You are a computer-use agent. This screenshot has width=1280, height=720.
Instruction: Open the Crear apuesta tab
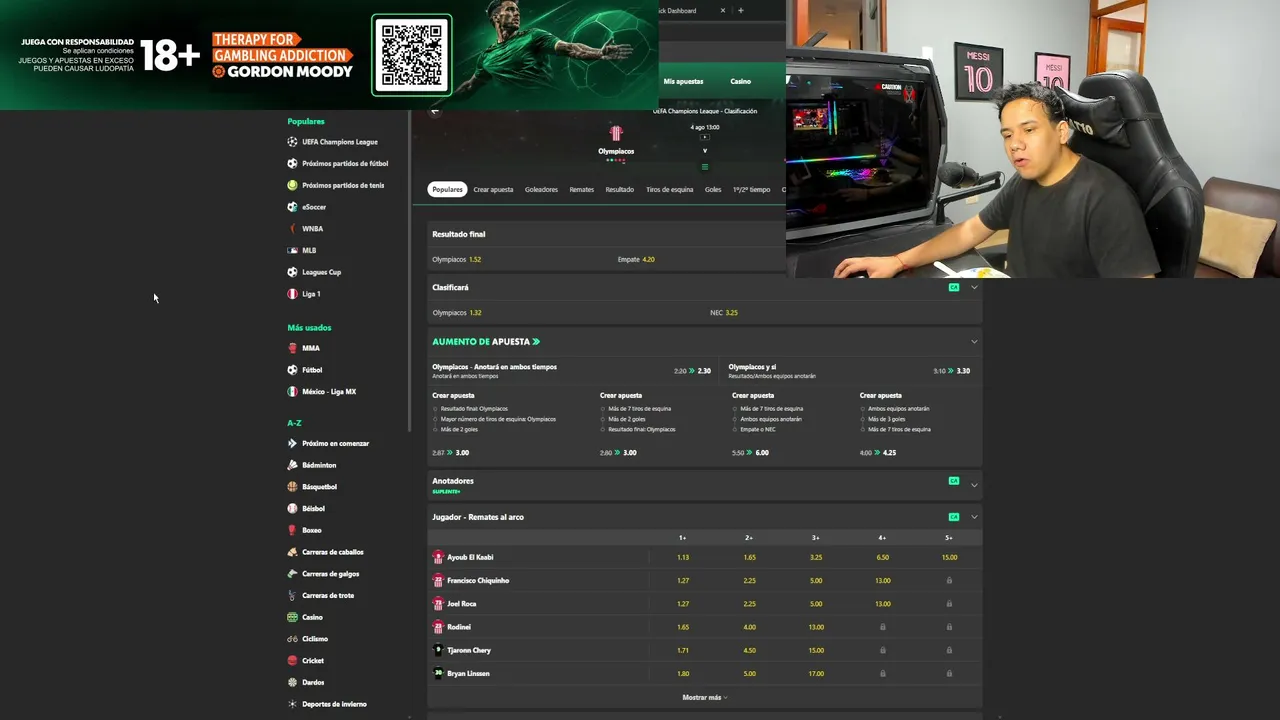point(493,189)
